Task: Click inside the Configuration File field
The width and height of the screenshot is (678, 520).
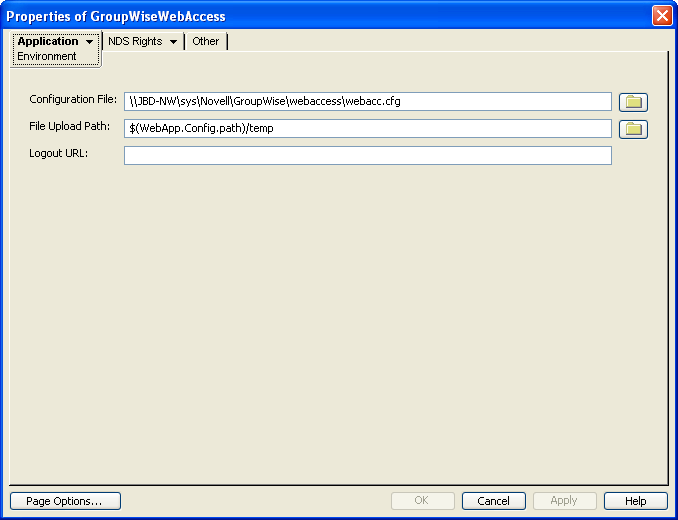Action: pos(368,102)
